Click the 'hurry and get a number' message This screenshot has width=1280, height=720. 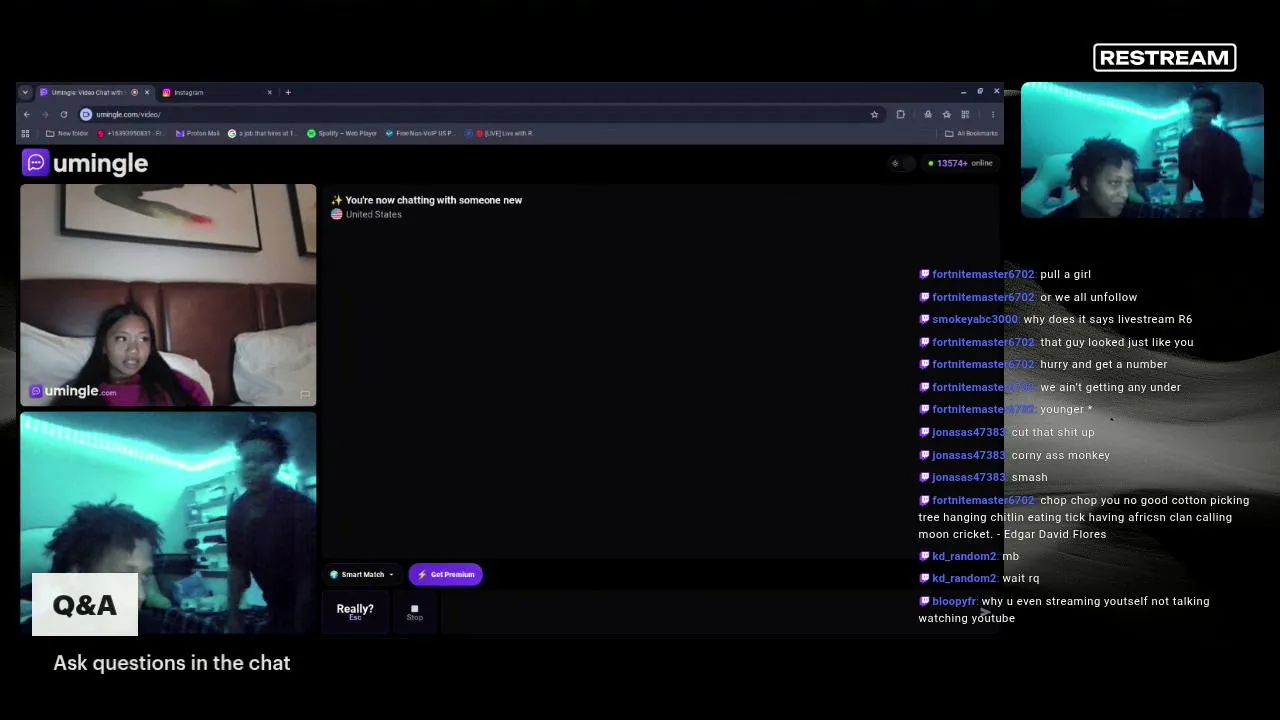pyautogui.click(x=1104, y=364)
